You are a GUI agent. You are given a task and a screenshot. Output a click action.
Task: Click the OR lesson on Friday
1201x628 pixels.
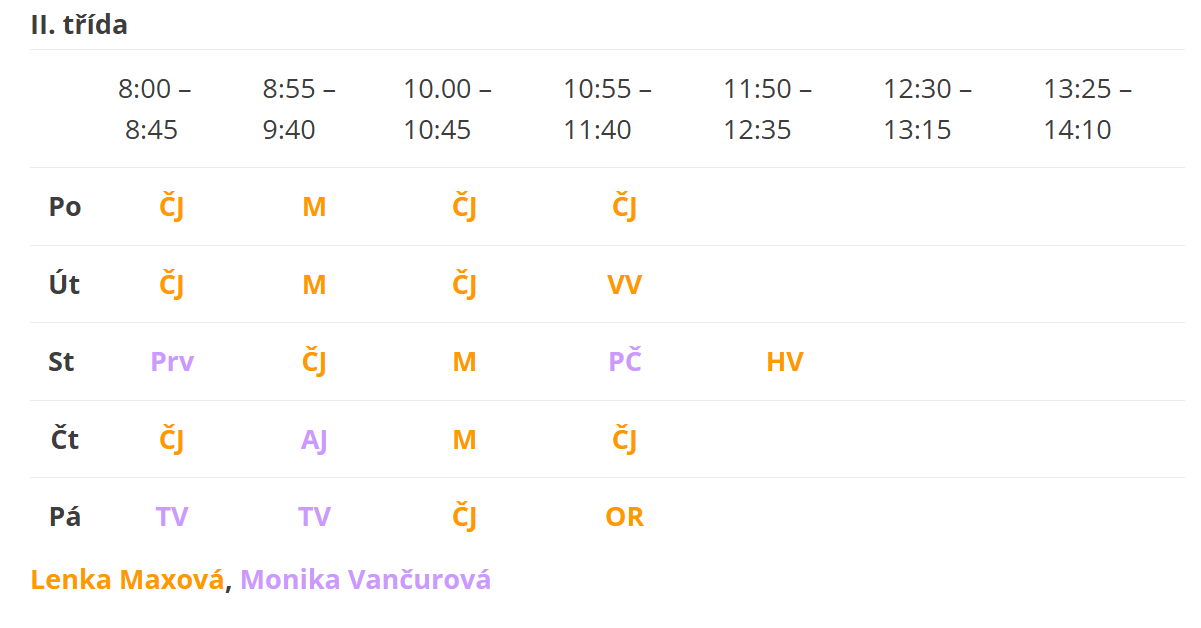[x=625, y=517]
